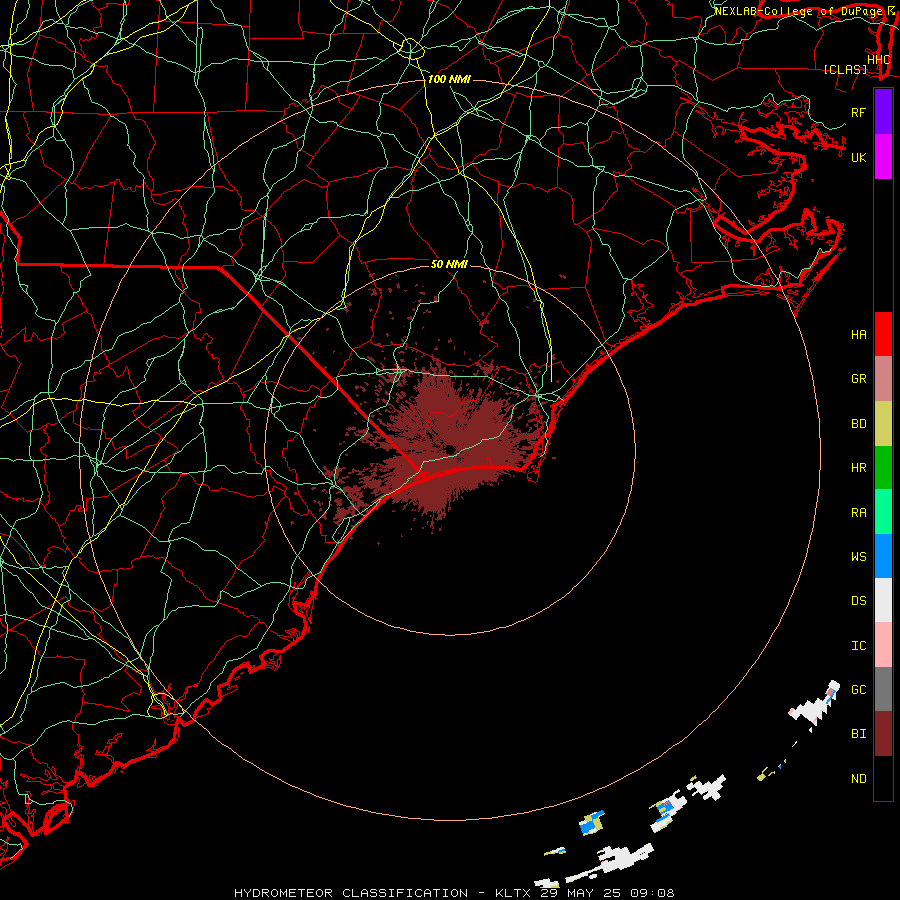Click the BI legend label
The image size is (900, 900).
tap(858, 734)
